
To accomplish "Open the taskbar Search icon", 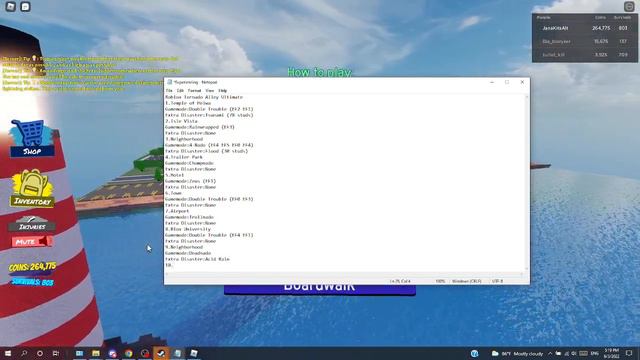I will 24,353.
